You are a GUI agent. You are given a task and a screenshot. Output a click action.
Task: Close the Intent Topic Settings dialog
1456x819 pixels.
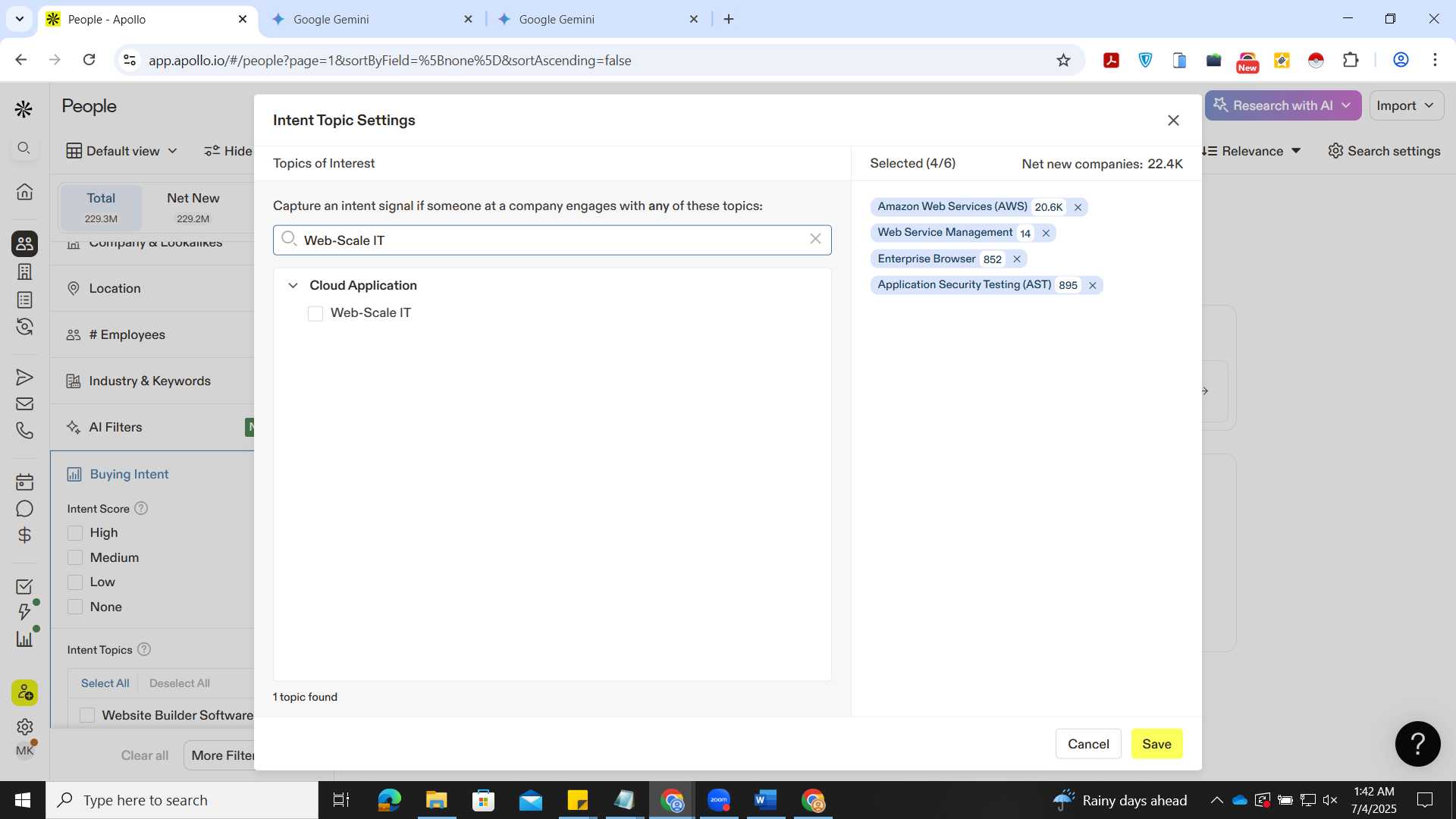1173,120
